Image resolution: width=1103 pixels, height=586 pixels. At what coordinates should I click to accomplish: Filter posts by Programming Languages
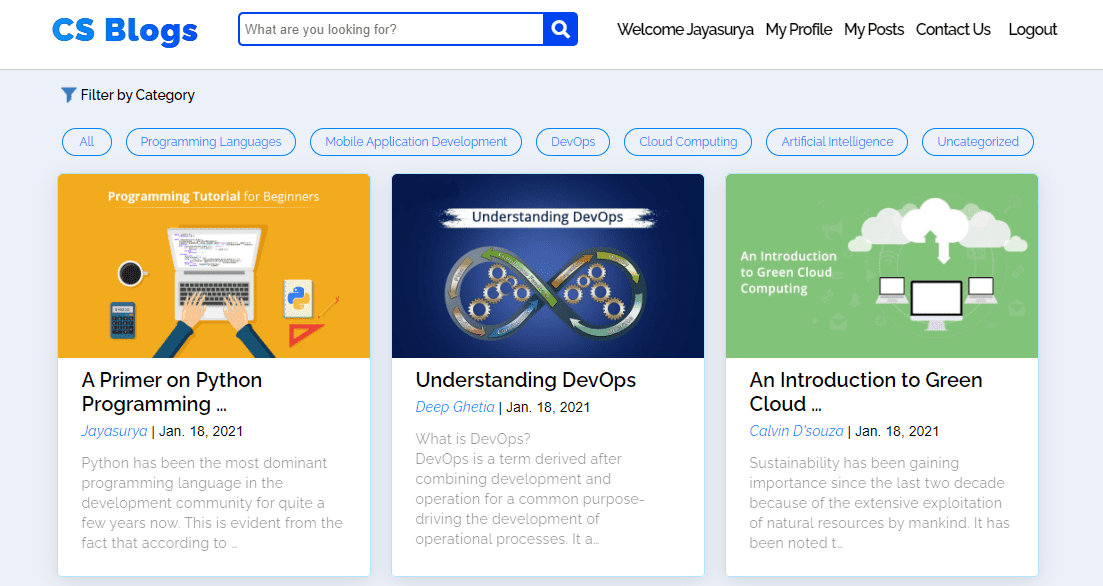(x=210, y=141)
